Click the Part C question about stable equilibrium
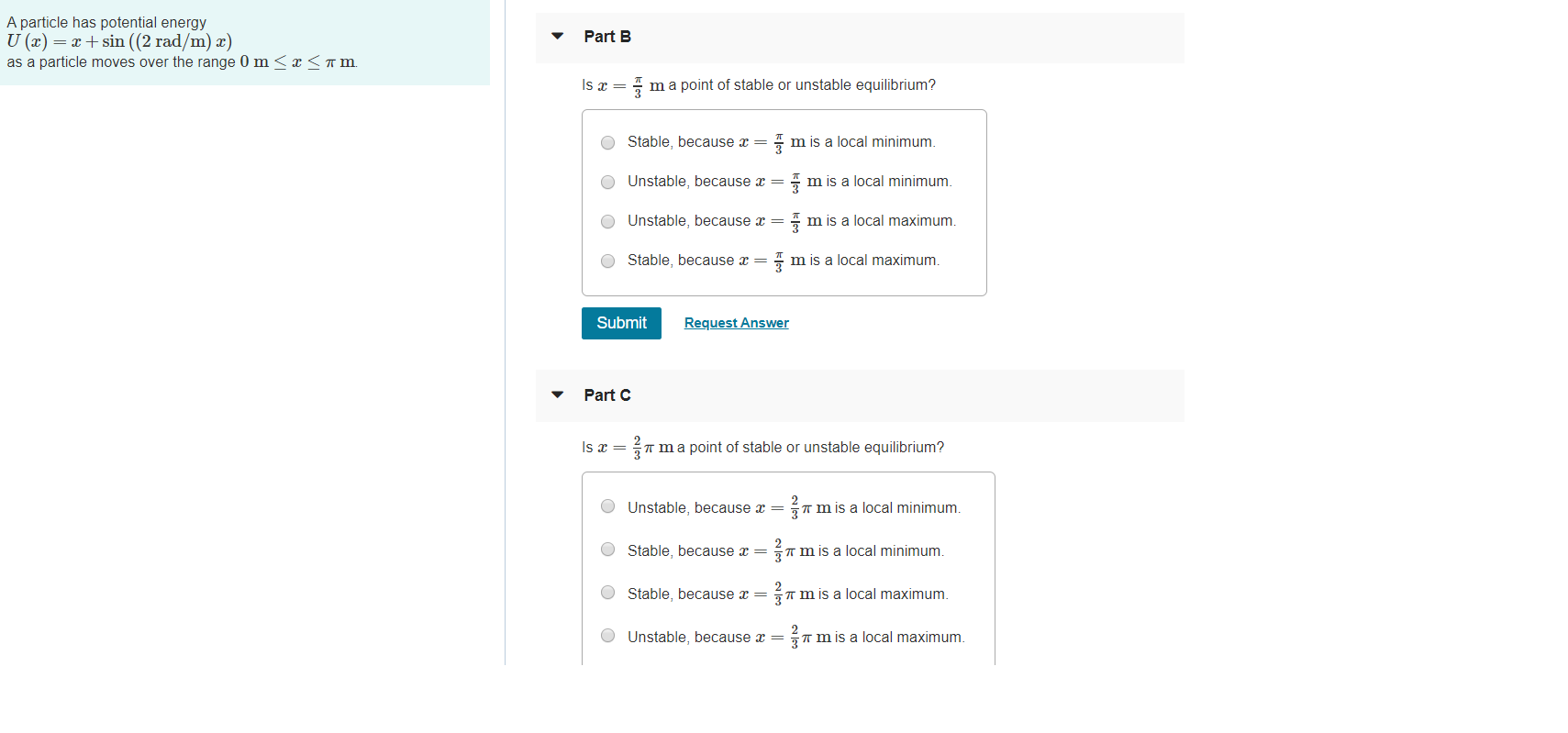 point(762,448)
